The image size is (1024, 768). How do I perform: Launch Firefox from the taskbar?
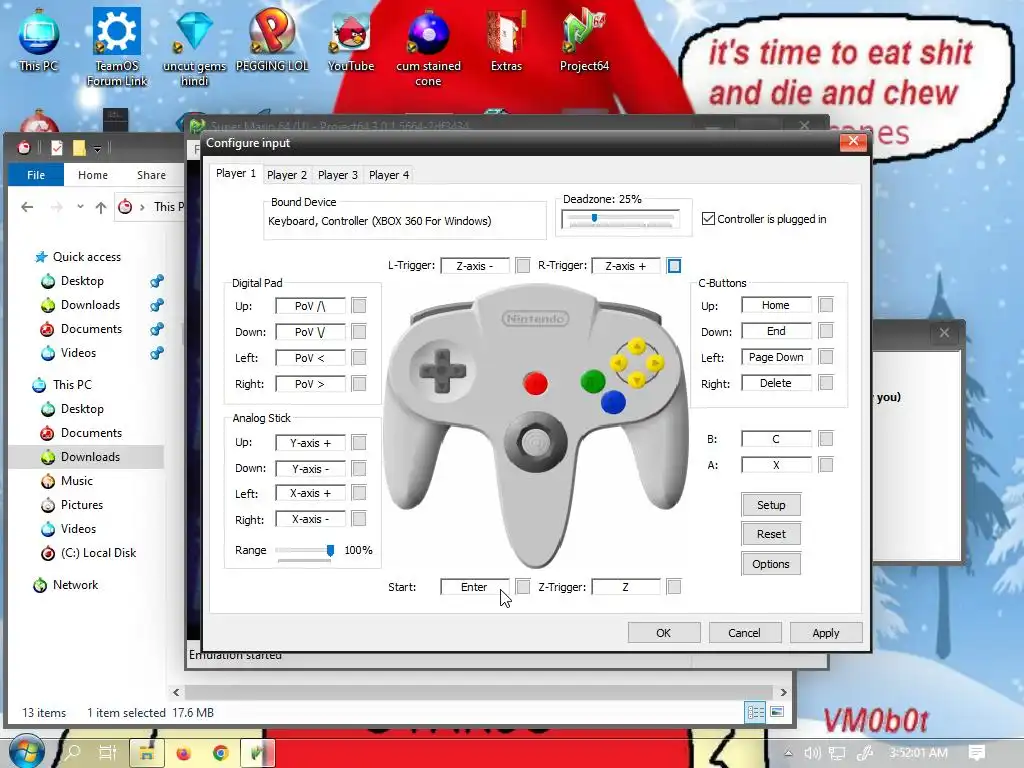(184, 754)
